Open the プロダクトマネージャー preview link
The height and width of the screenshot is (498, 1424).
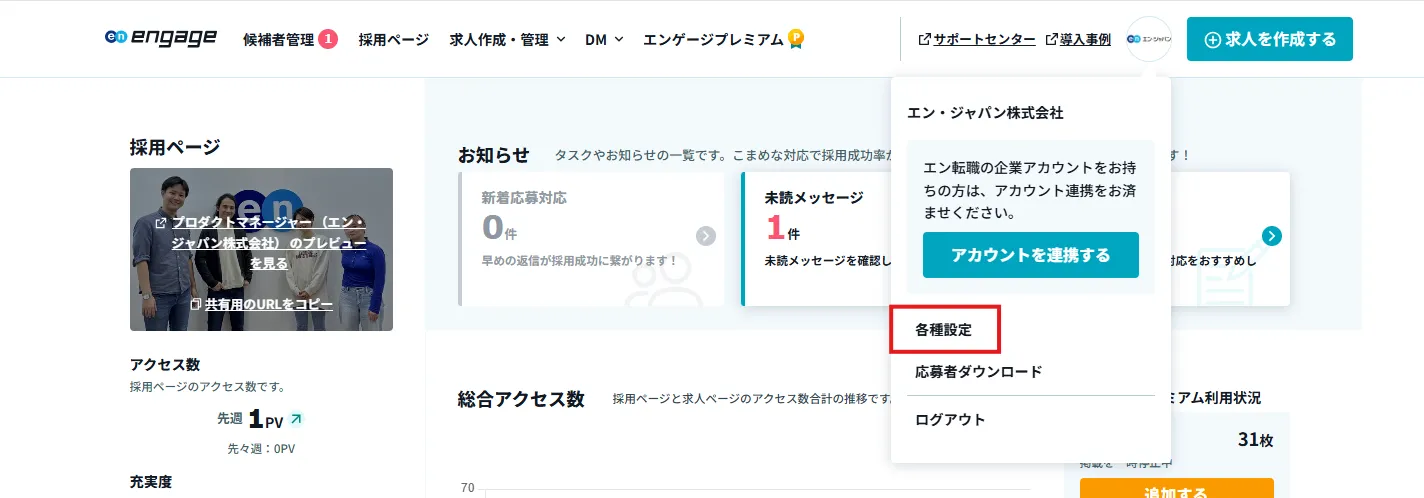click(x=268, y=243)
